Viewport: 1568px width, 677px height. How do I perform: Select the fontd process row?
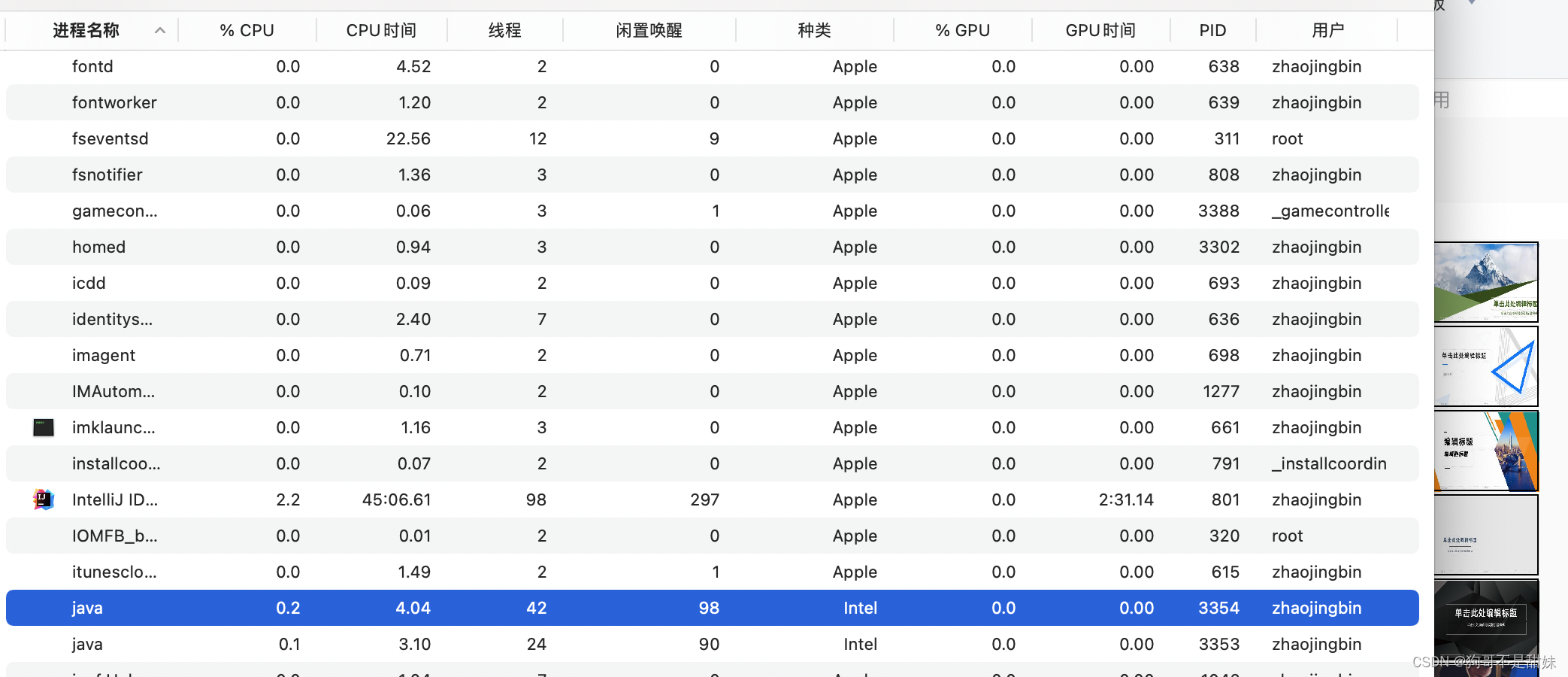tap(713, 66)
